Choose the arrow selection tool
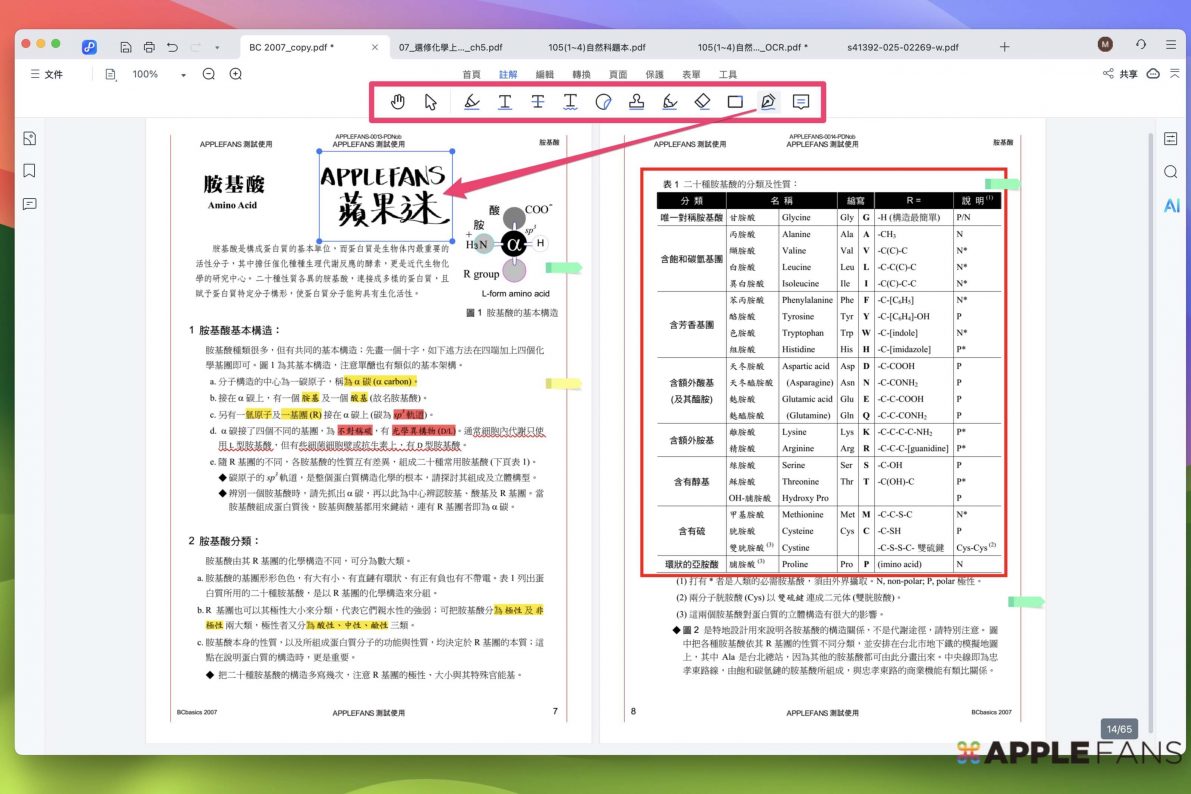The height and width of the screenshot is (794, 1191). [x=431, y=102]
